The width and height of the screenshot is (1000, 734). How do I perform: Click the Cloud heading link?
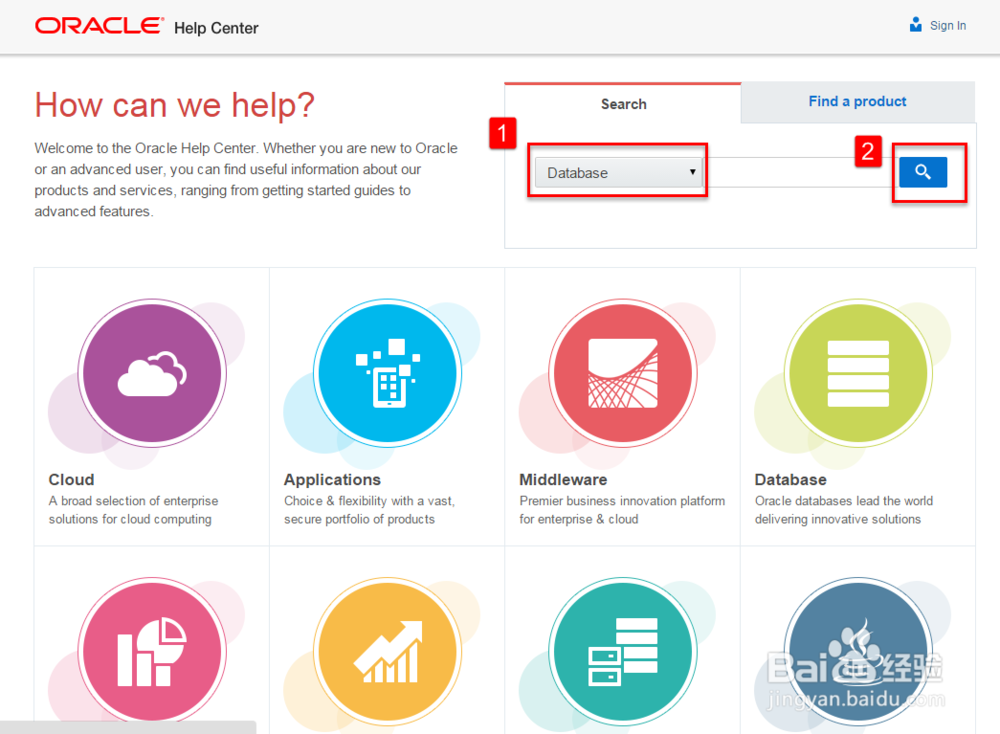[71, 480]
